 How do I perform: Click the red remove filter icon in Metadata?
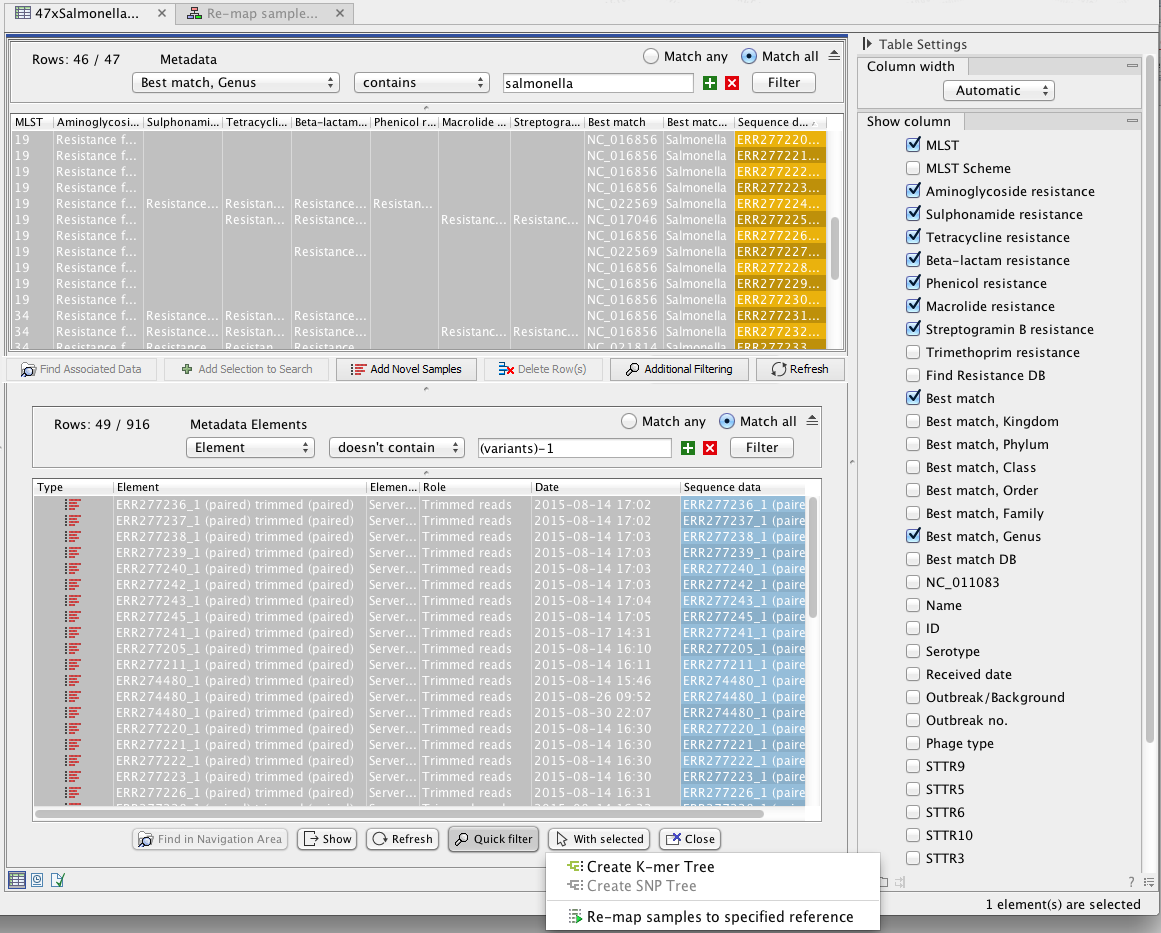[732, 83]
